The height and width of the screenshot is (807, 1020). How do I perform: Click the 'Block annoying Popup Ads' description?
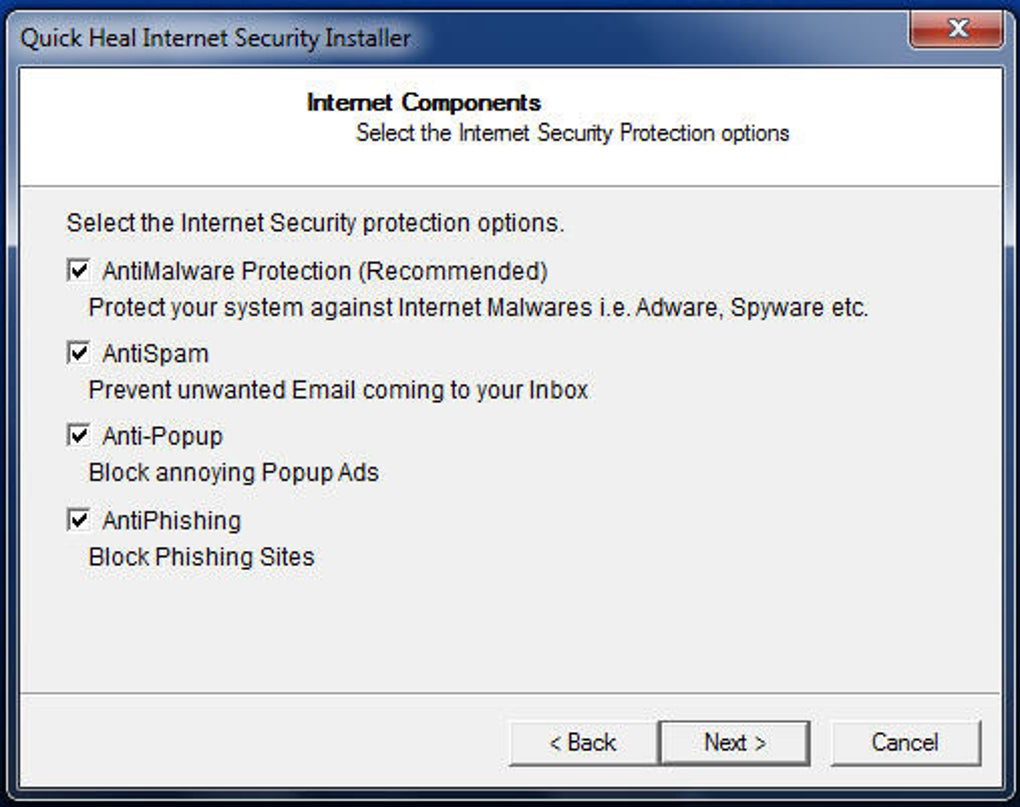[x=233, y=472]
